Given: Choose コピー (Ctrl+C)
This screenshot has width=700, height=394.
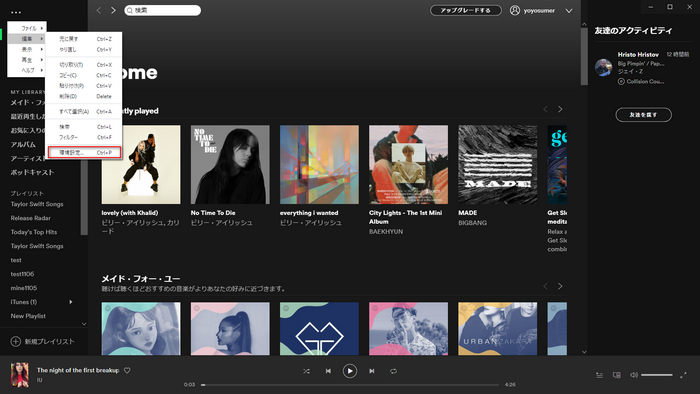Looking at the screenshot, I should click(x=84, y=75).
